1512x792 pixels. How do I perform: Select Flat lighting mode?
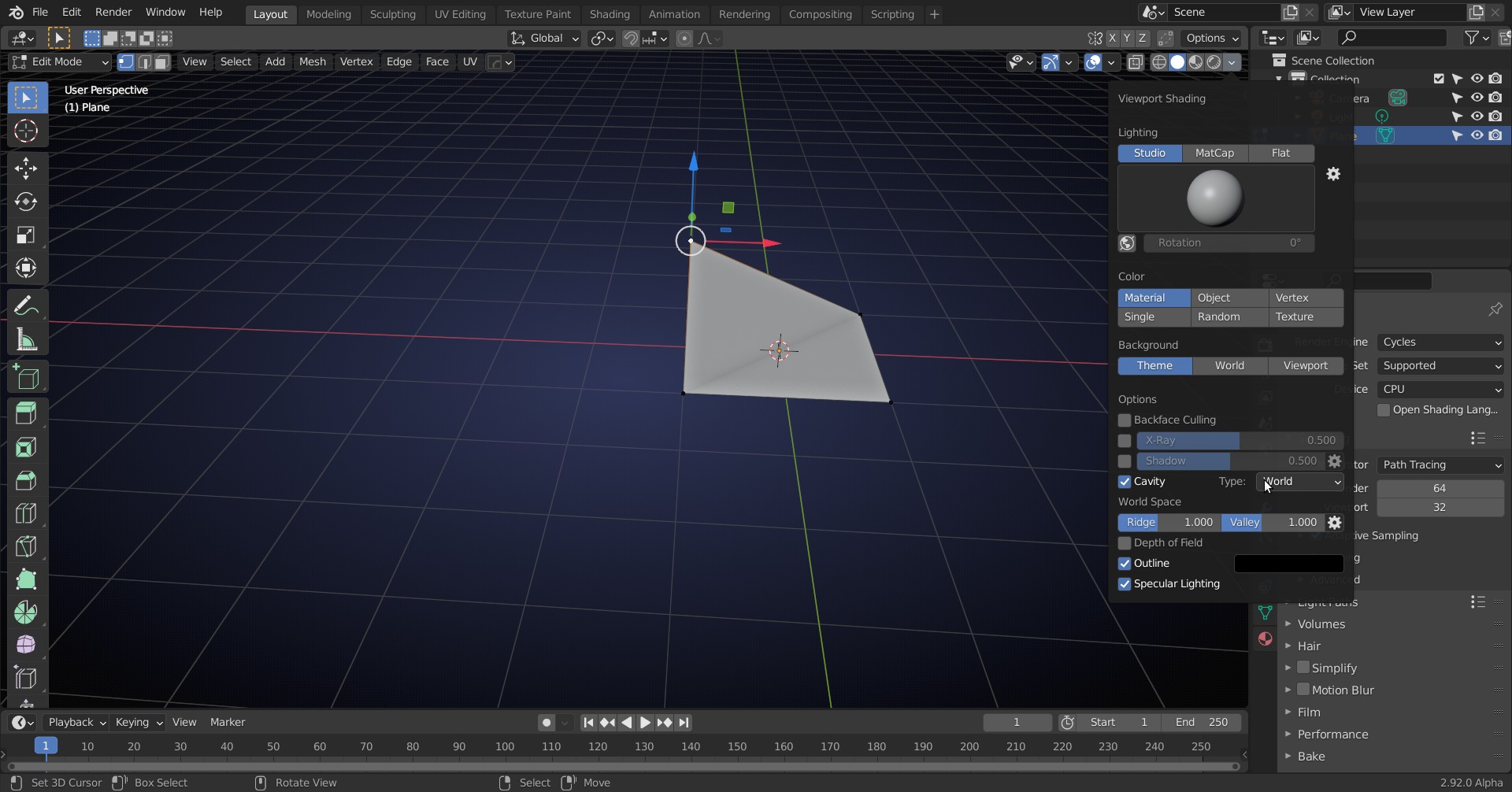click(x=1280, y=154)
